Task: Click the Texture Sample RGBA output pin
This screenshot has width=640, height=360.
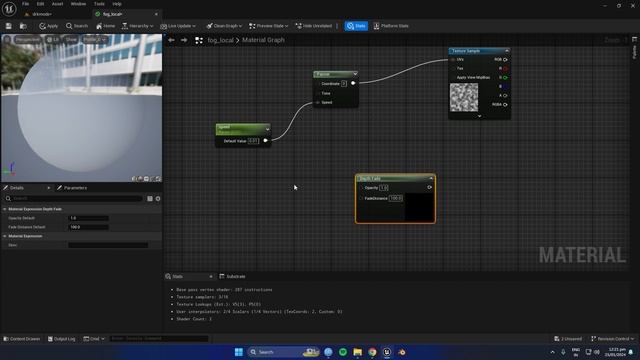Action: (505, 104)
